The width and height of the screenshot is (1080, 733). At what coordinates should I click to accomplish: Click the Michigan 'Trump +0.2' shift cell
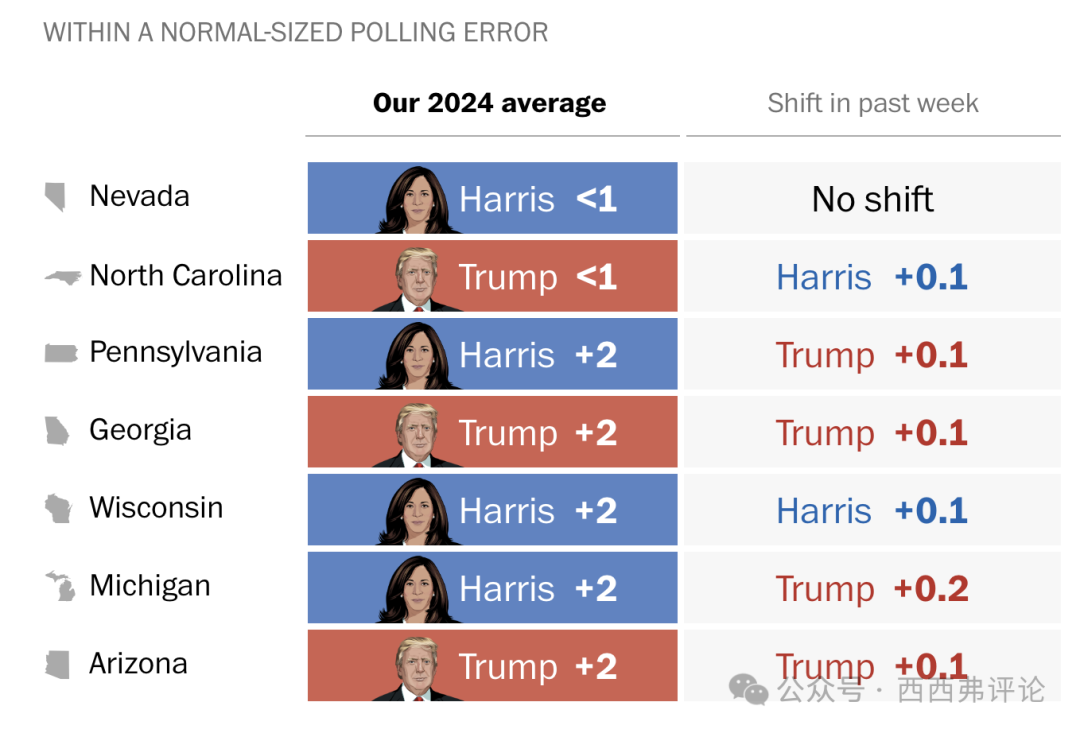[x=872, y=589]
